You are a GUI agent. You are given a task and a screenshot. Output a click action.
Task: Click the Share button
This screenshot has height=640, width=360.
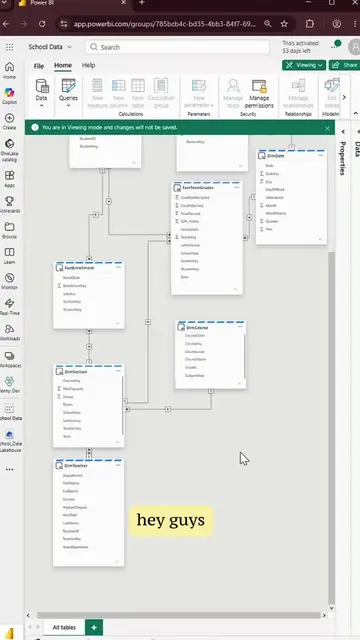344,65
